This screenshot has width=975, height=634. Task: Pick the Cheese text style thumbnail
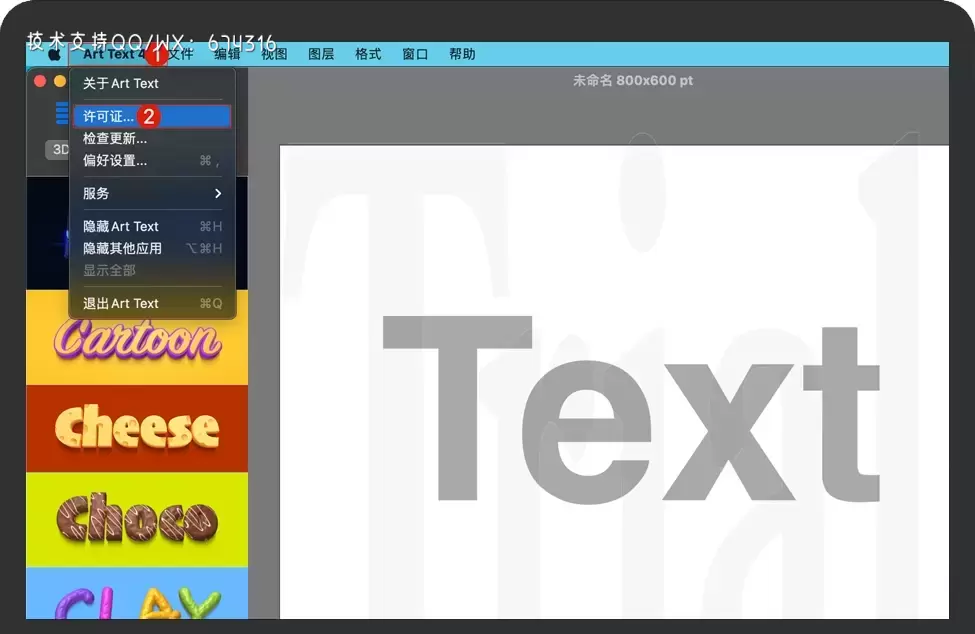pos(137,428)
